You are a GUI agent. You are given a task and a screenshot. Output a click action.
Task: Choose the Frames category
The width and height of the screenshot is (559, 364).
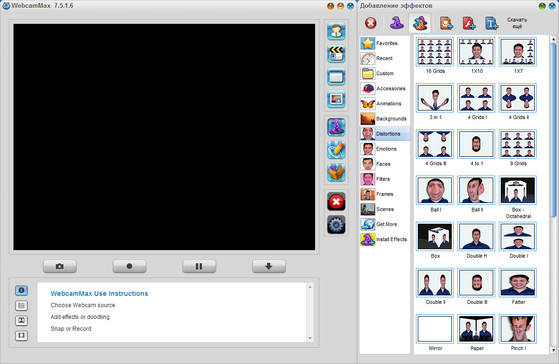(385, 194)
